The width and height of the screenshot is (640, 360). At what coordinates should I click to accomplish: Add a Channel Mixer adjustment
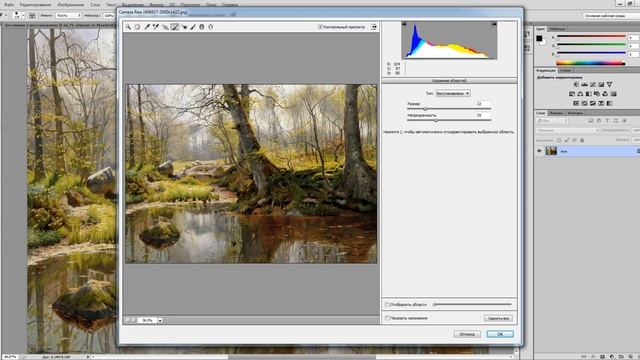click(x=605, y=94)
